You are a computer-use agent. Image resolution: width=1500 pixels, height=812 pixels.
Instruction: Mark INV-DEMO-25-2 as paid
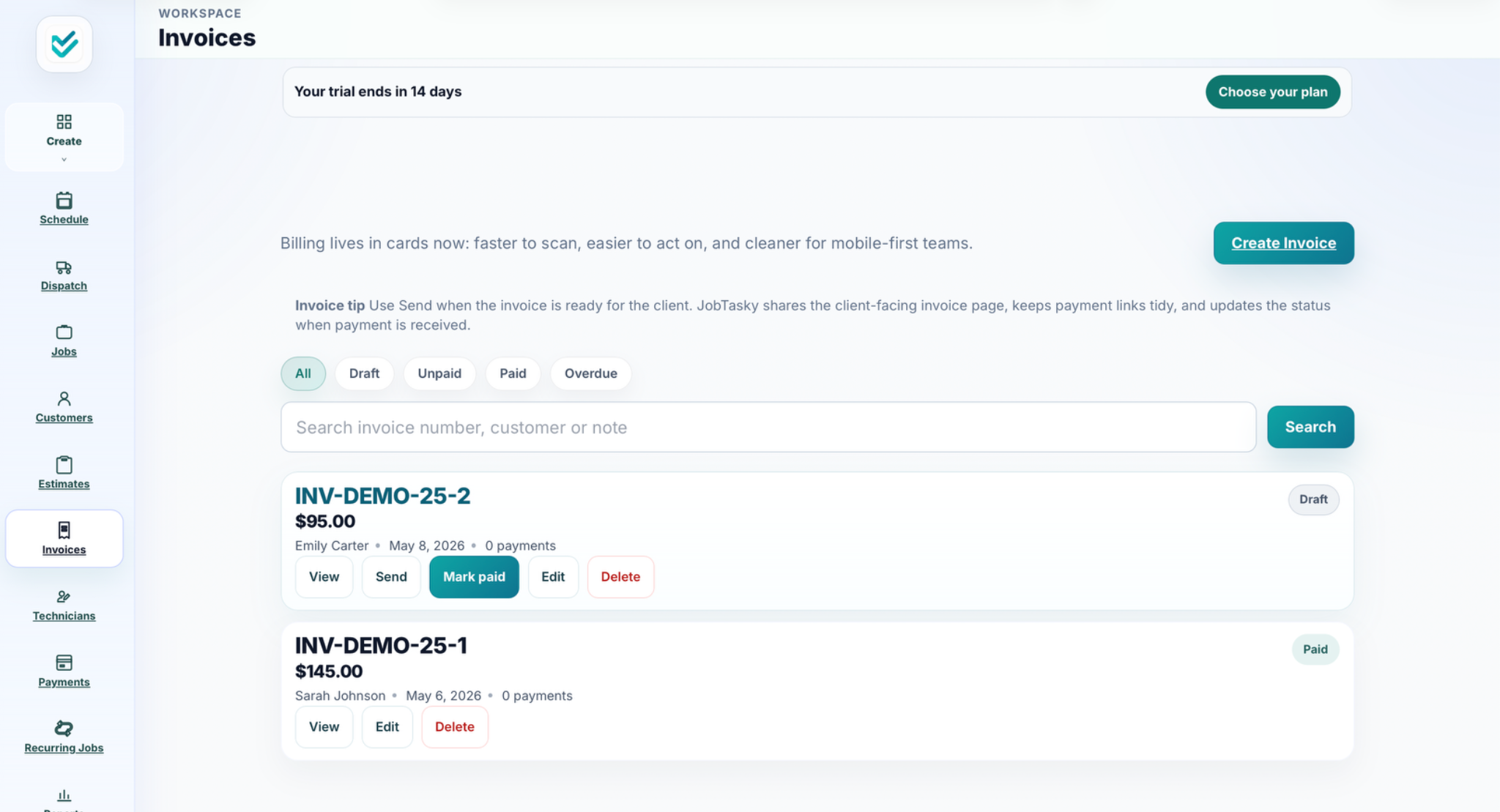tap(474, 577)
